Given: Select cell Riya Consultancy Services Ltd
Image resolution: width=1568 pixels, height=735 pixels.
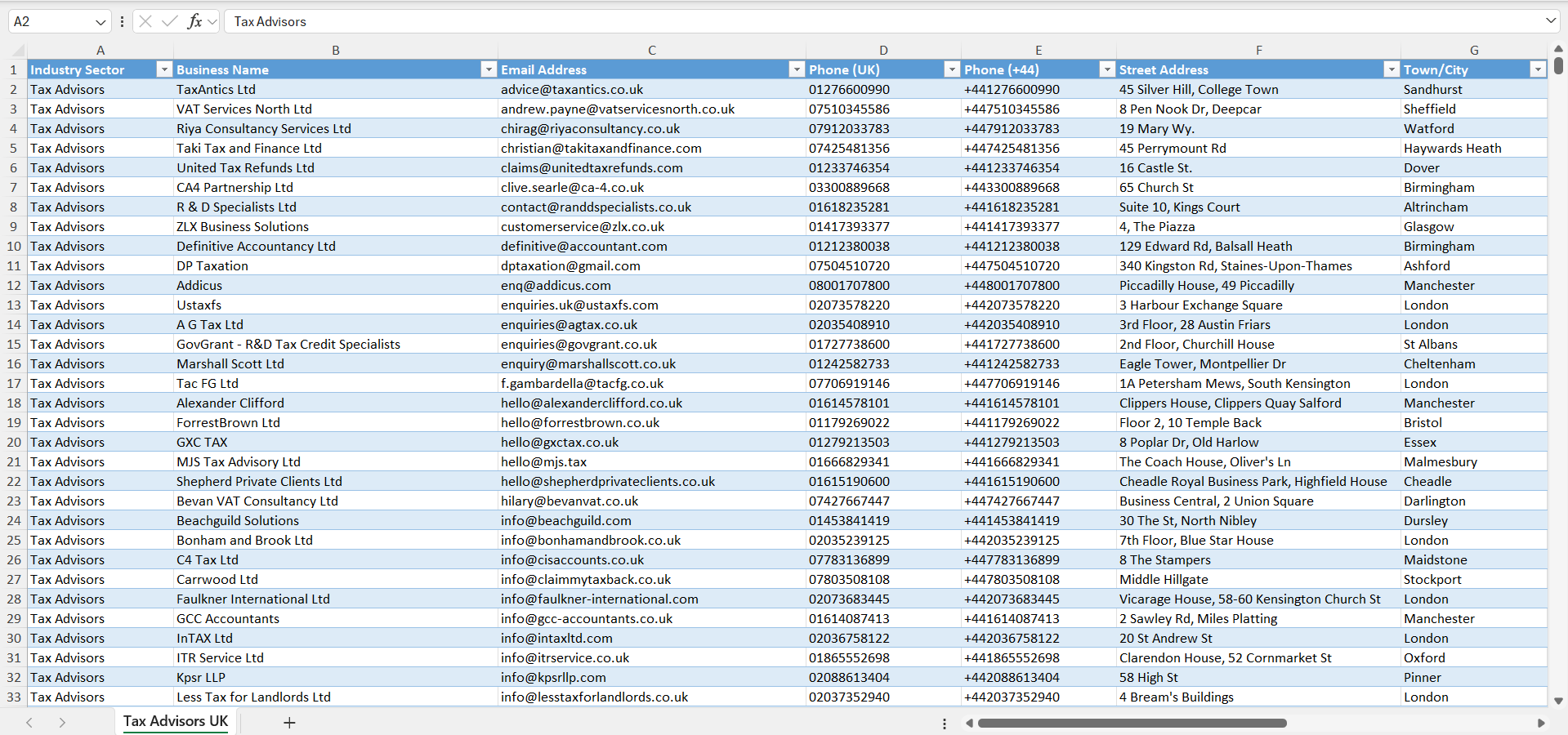Looking at the screenshot, I should 336,129.
